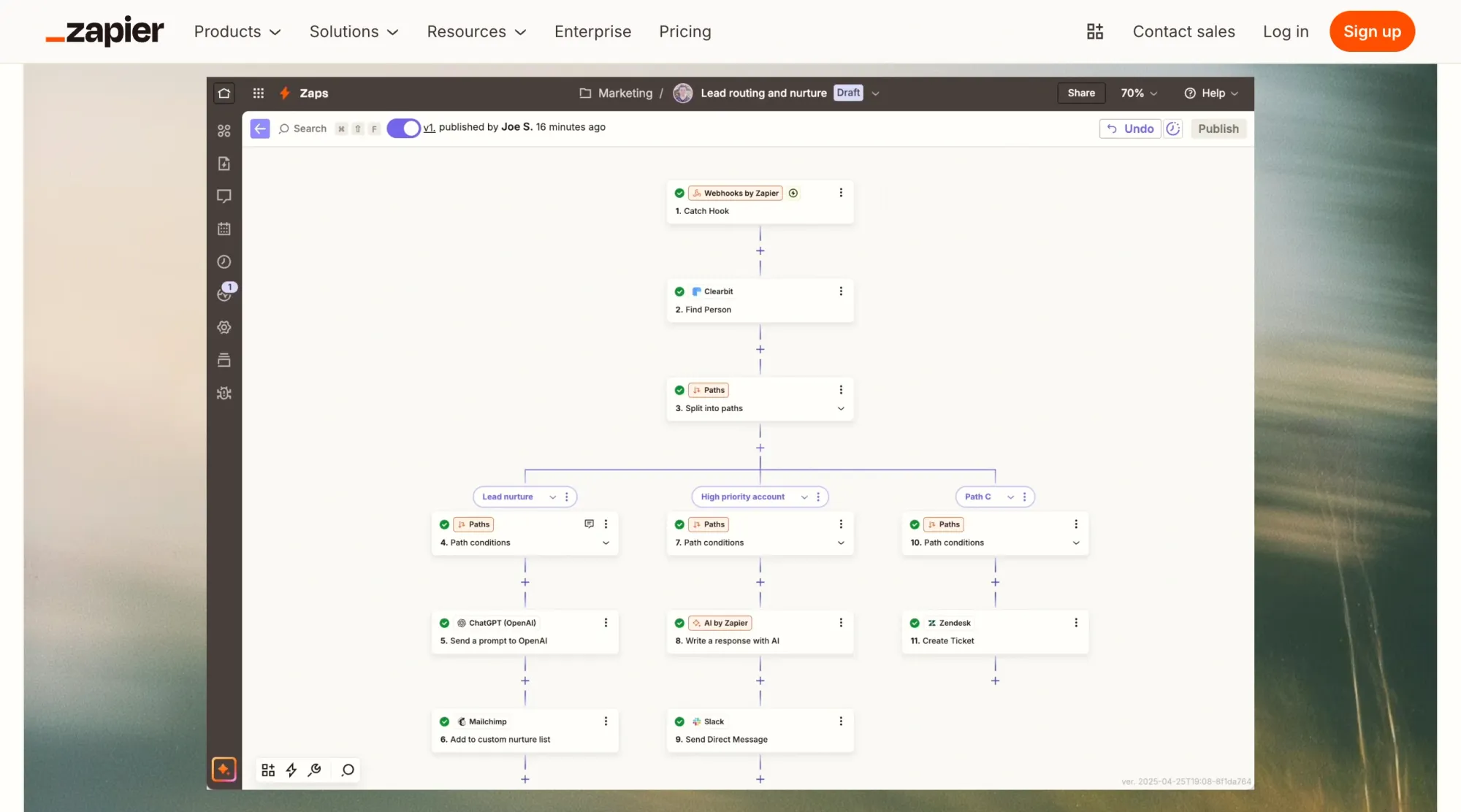
Task: Open the apps grid icon beside Contact sales
Action: point(1094,31)
